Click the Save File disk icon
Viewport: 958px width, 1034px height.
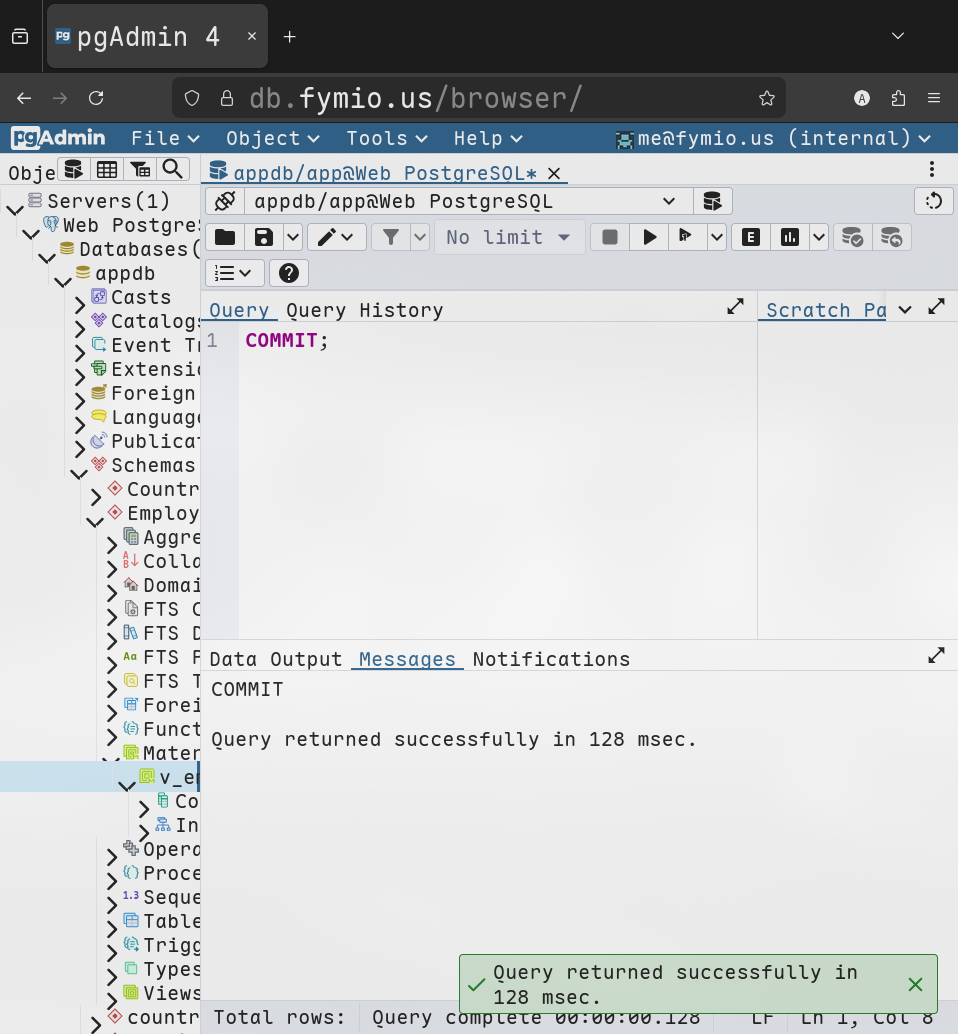point(264,237)
